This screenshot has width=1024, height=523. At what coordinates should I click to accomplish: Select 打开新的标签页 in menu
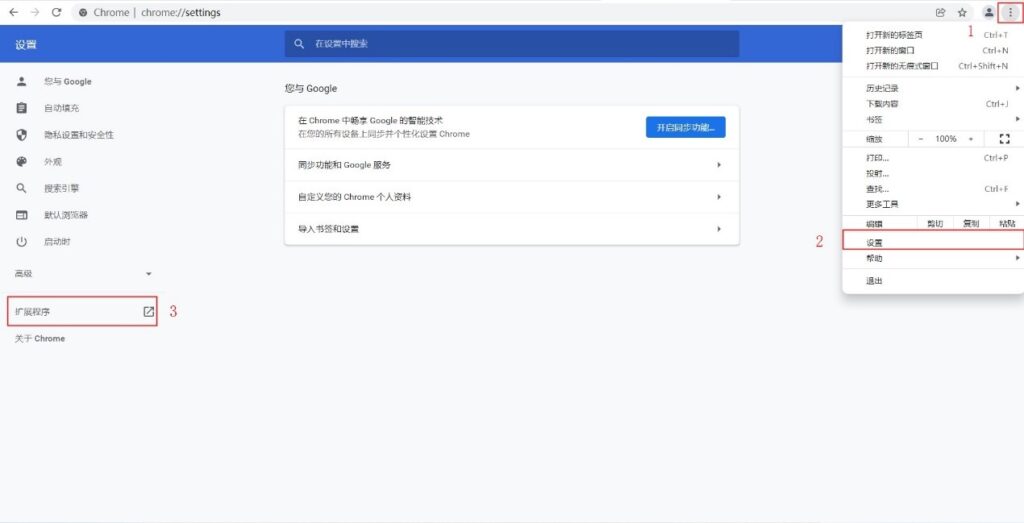(x=933, y=35)
